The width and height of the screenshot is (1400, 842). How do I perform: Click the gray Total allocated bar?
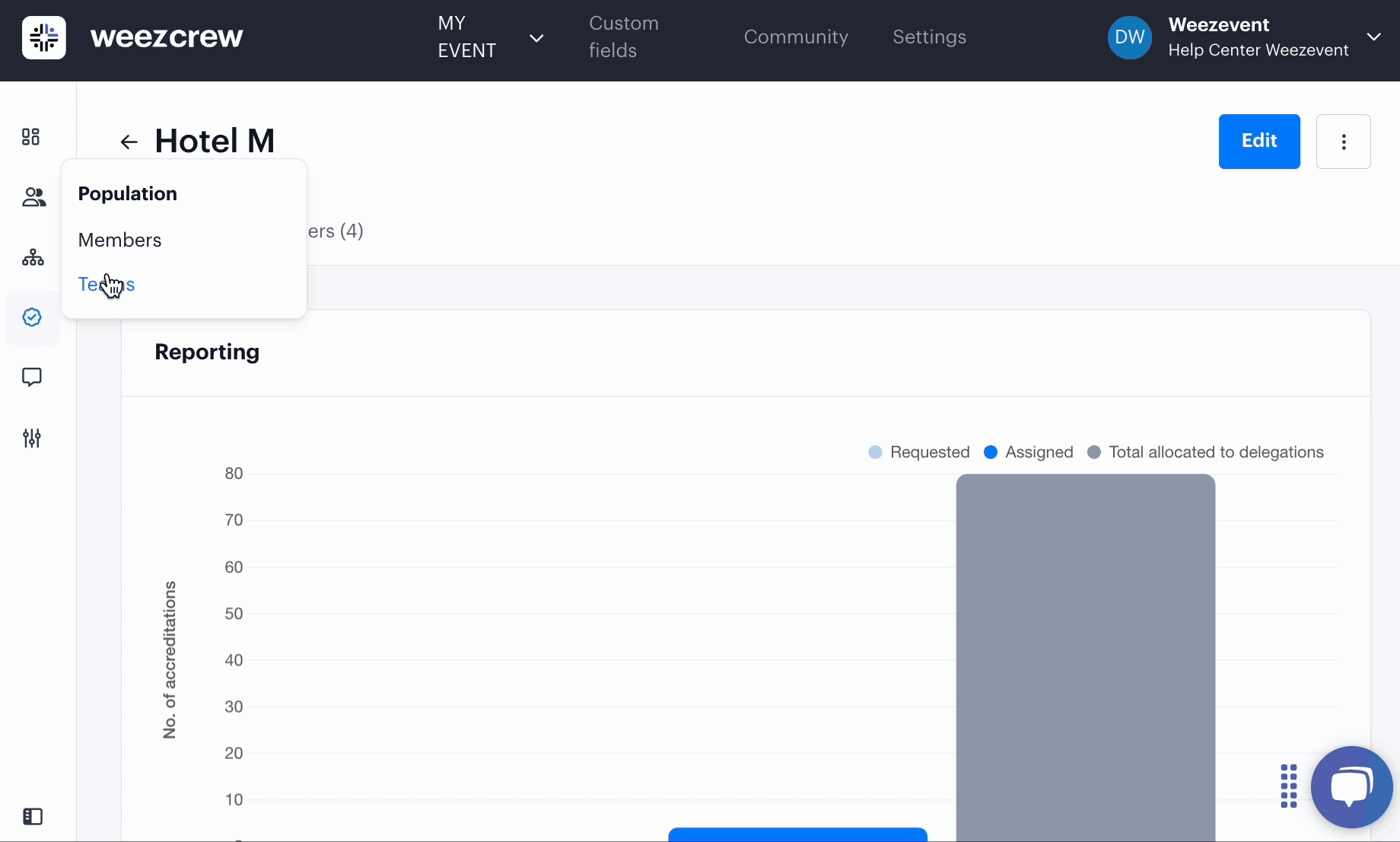(x=1086, y=658)
